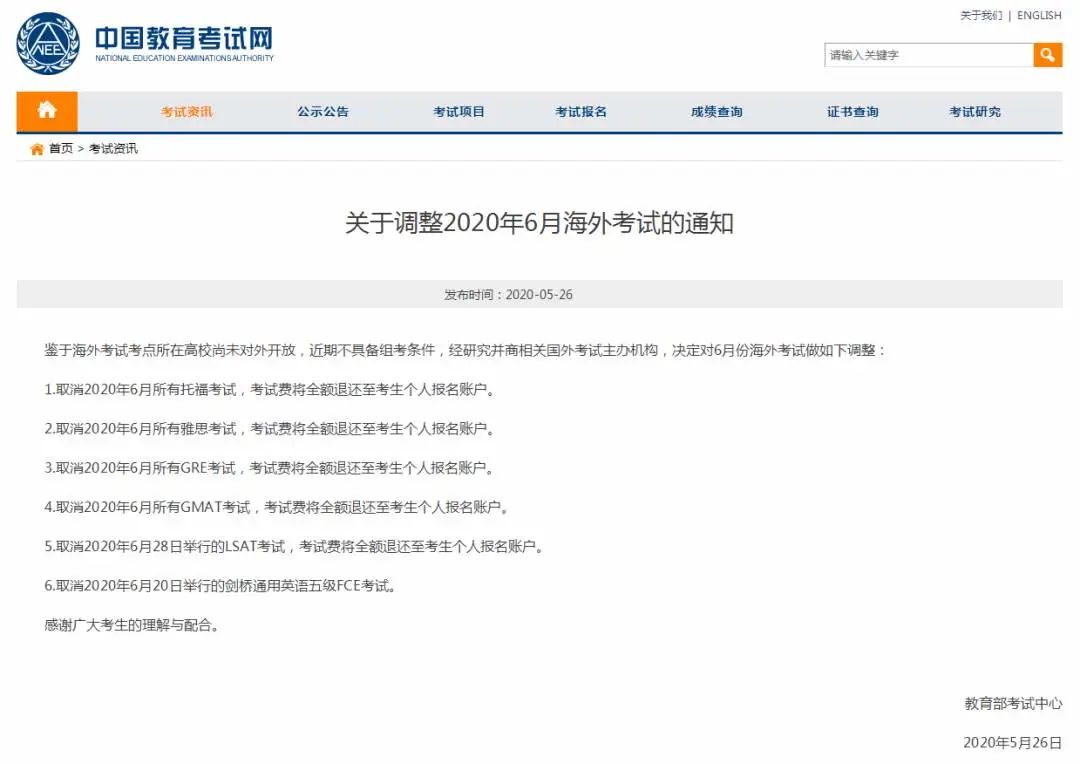Select the notice title 关于调整2020年6月海外考试的通知
Image resolution: width=1080 pixels, height=764 pixels.
click(540, 224)
